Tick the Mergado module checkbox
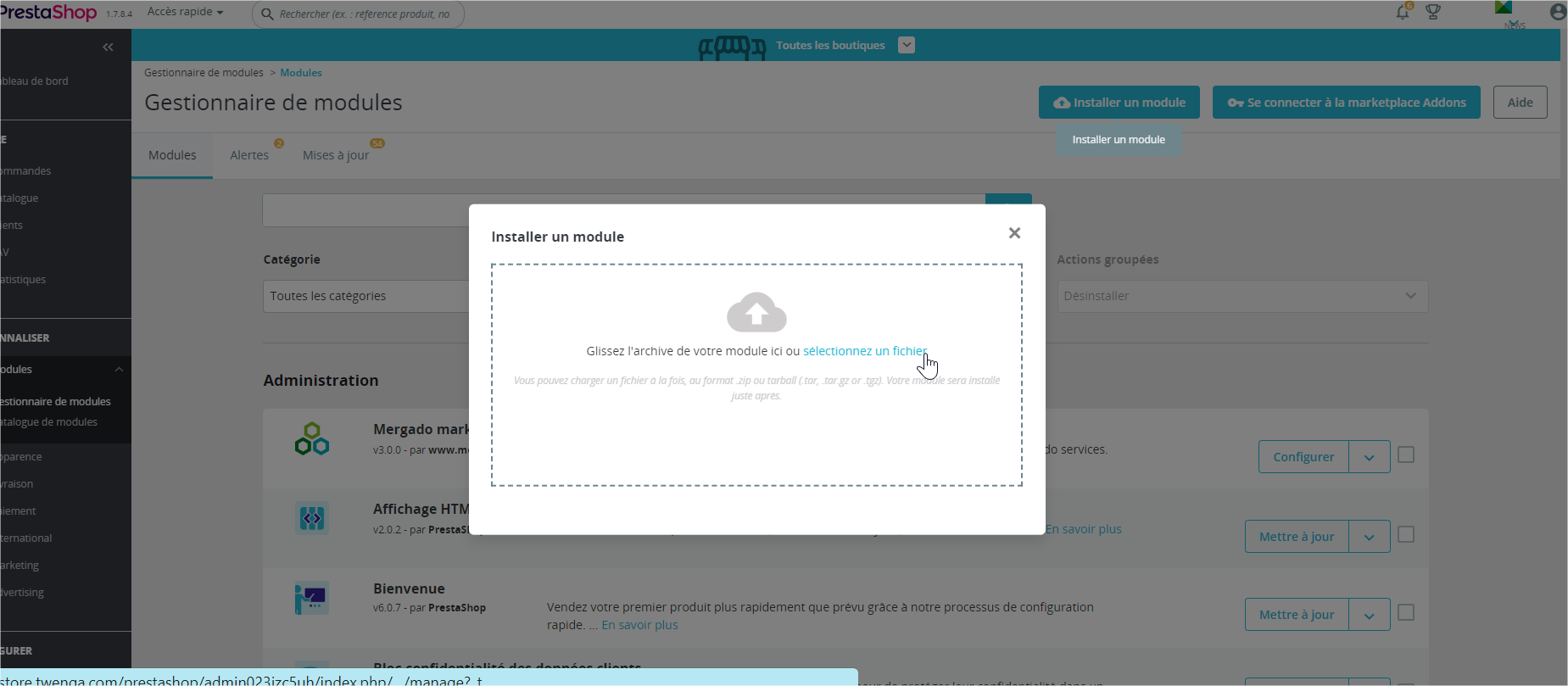 [1406, 455]
